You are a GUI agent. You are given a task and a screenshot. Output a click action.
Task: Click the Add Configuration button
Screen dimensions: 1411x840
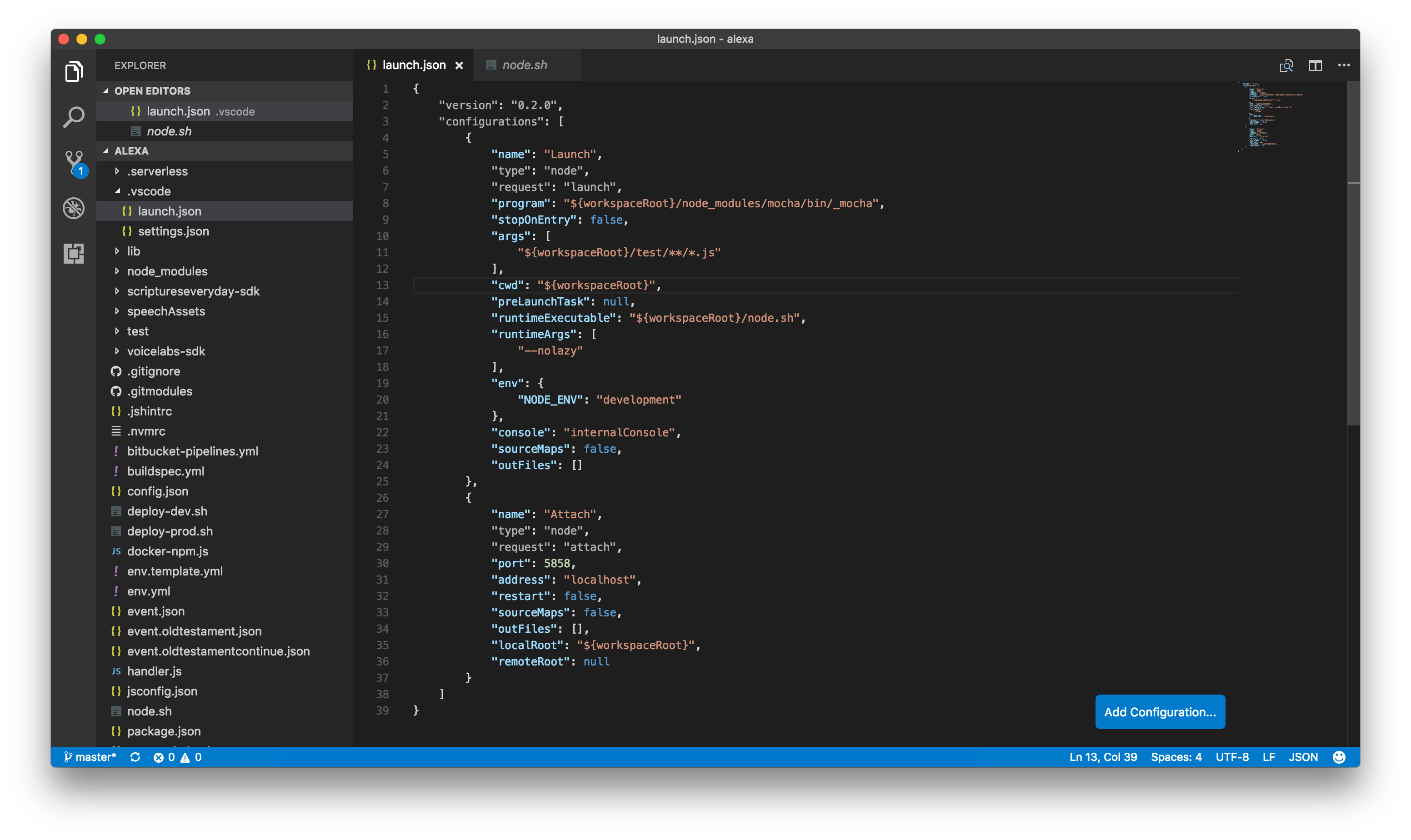pos(1159,712)
